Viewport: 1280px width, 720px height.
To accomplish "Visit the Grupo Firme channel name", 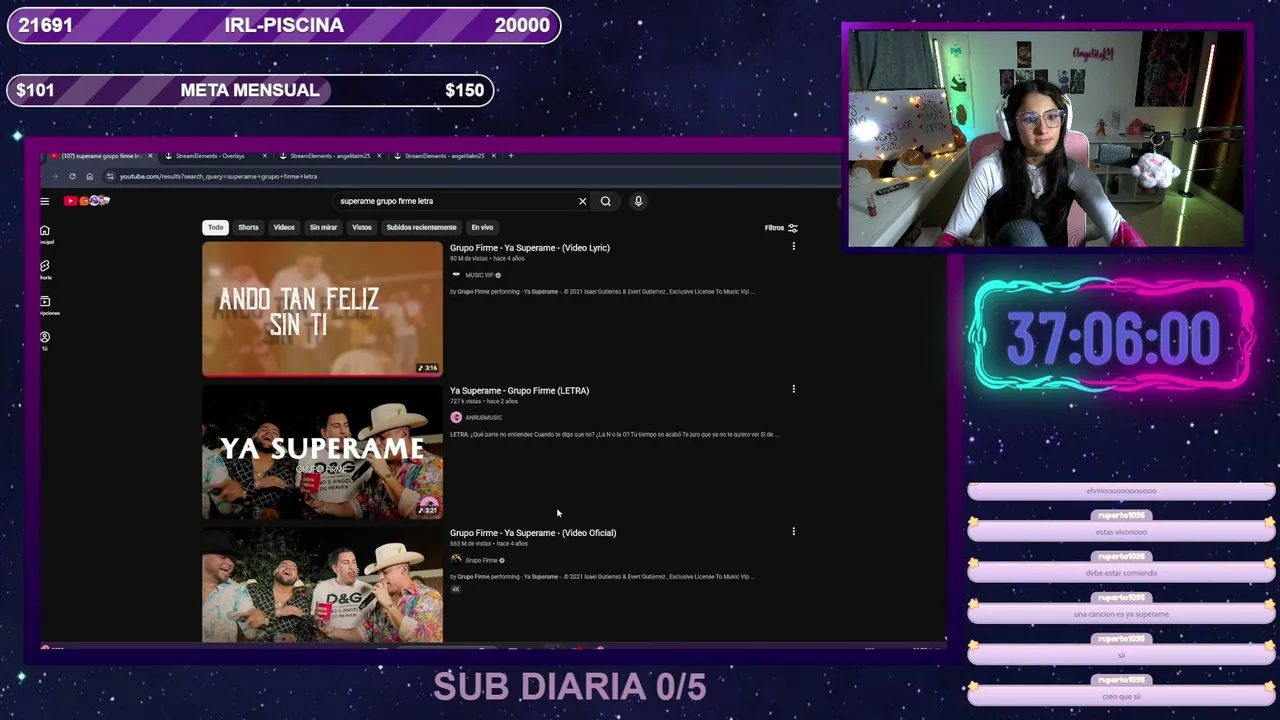I will 481,560.
